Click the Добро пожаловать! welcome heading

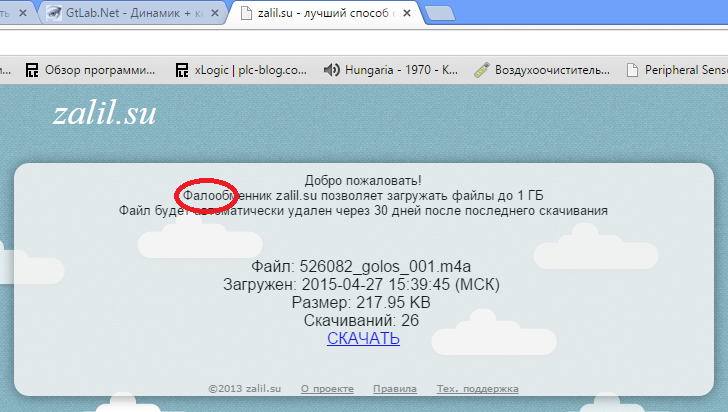click(363, 179)
